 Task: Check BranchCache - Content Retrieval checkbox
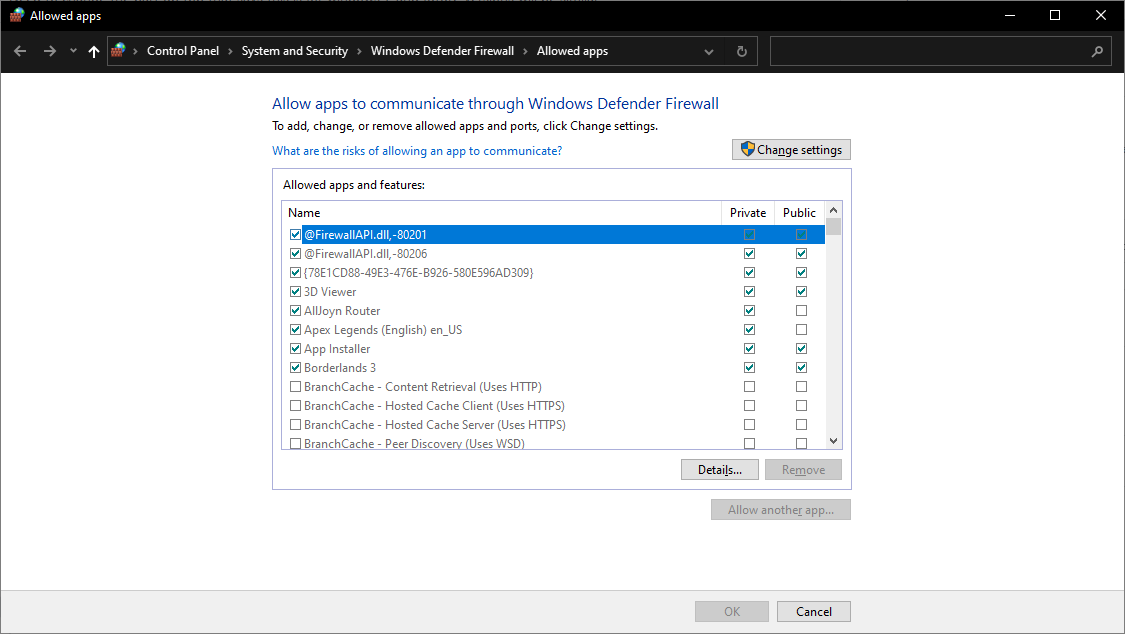click(295, 386)
